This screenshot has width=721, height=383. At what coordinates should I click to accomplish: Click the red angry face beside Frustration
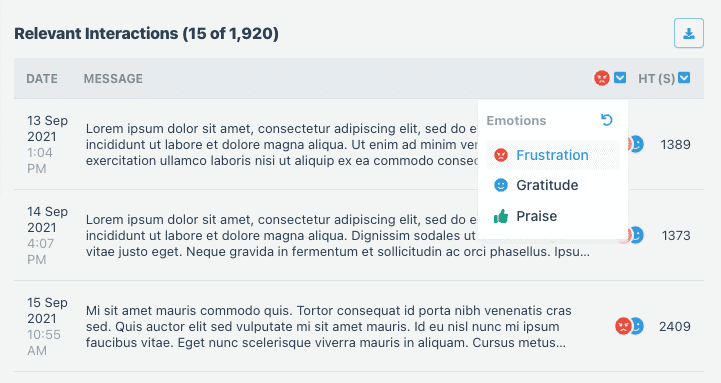pyautogui.click(x=501, y=155)
